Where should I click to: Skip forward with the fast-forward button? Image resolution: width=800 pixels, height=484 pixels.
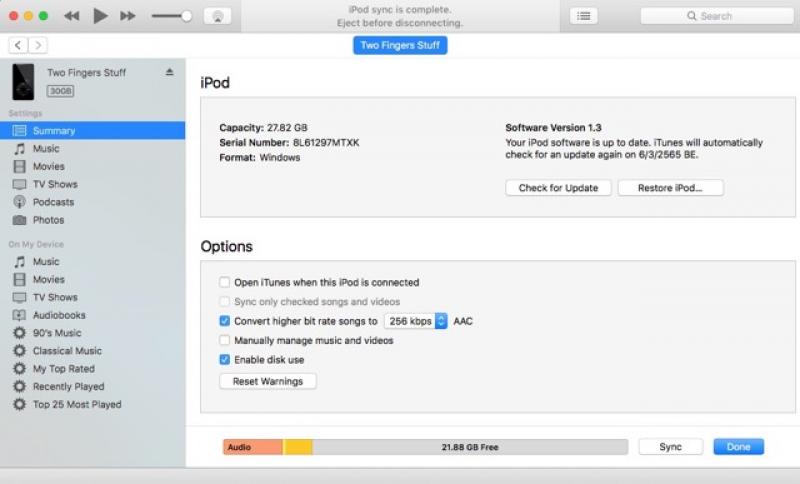(x=128, y=16)
